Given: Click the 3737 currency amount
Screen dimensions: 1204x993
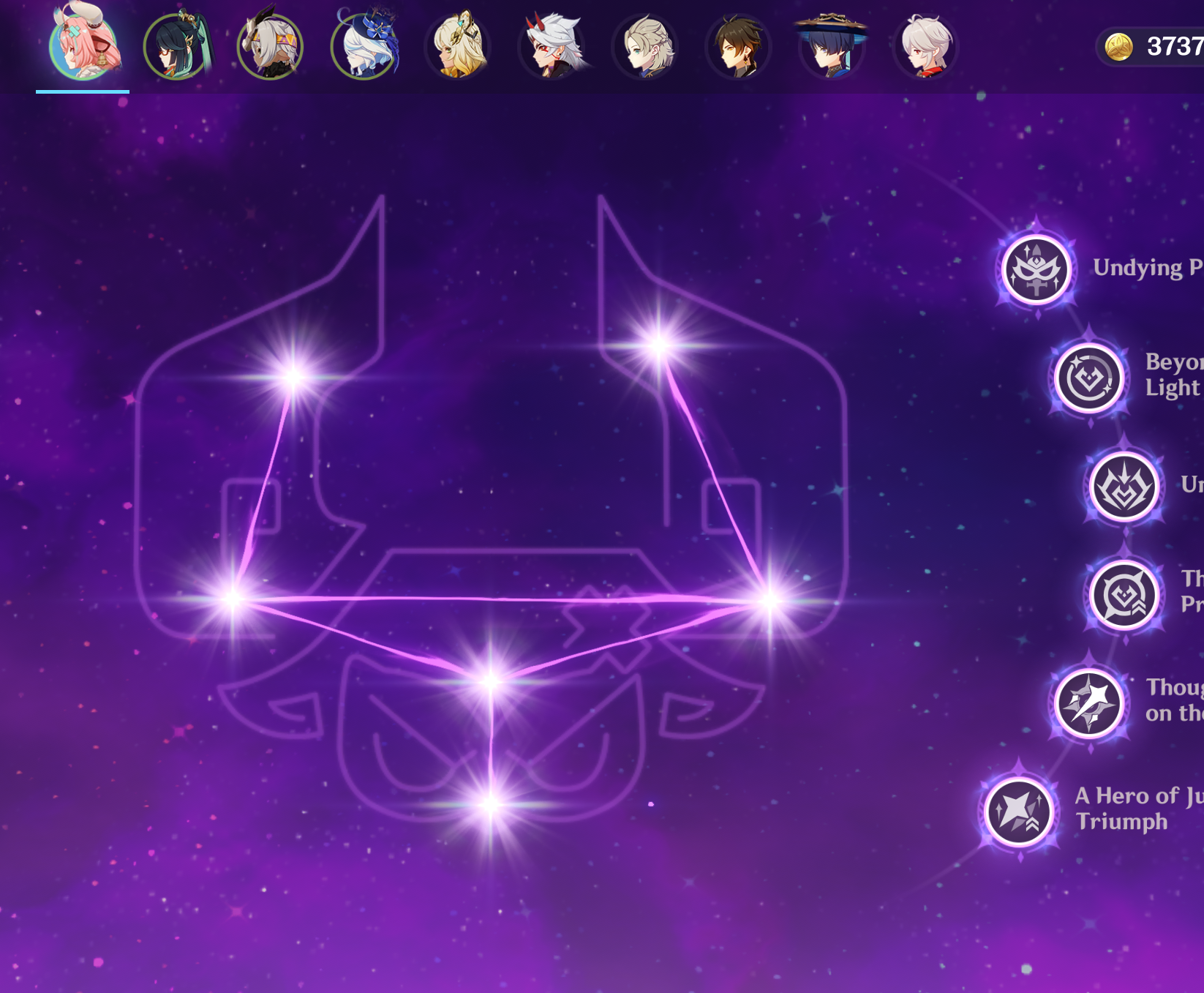Looking at the screenshot, I should (1175, 47).
